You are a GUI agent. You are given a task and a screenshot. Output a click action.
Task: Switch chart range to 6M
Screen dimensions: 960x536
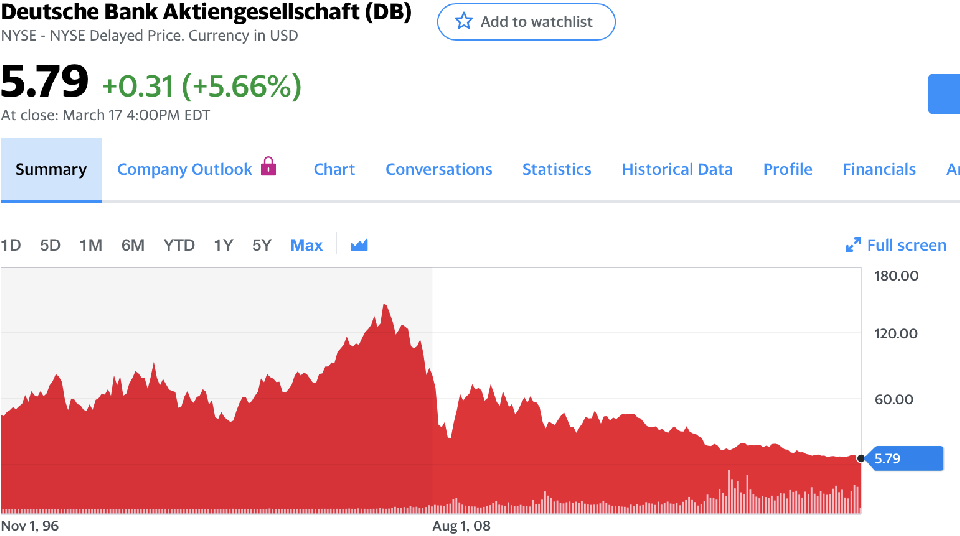pyautogui.click(x=132, y=245)
